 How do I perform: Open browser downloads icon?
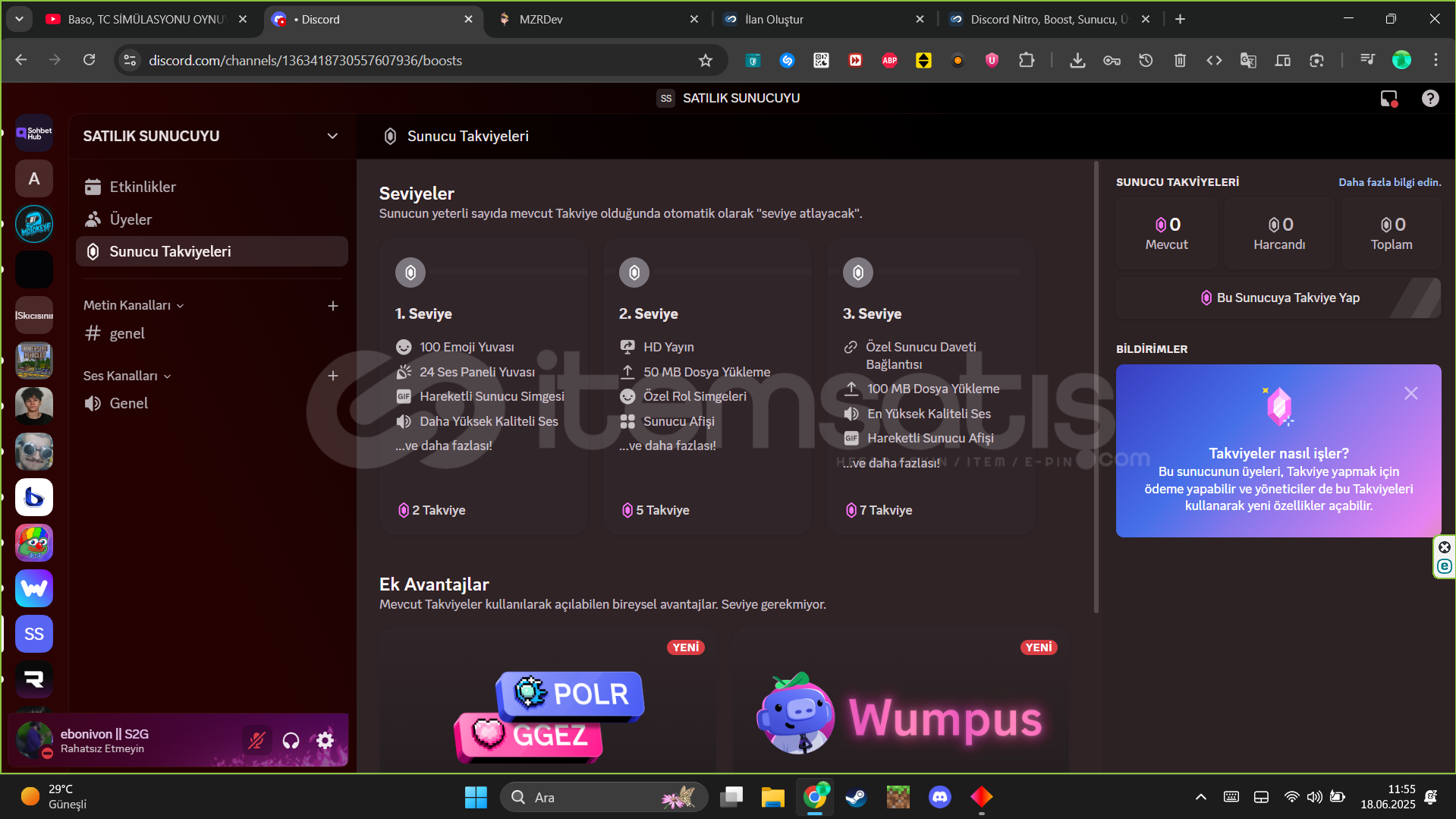point(1077,60)
